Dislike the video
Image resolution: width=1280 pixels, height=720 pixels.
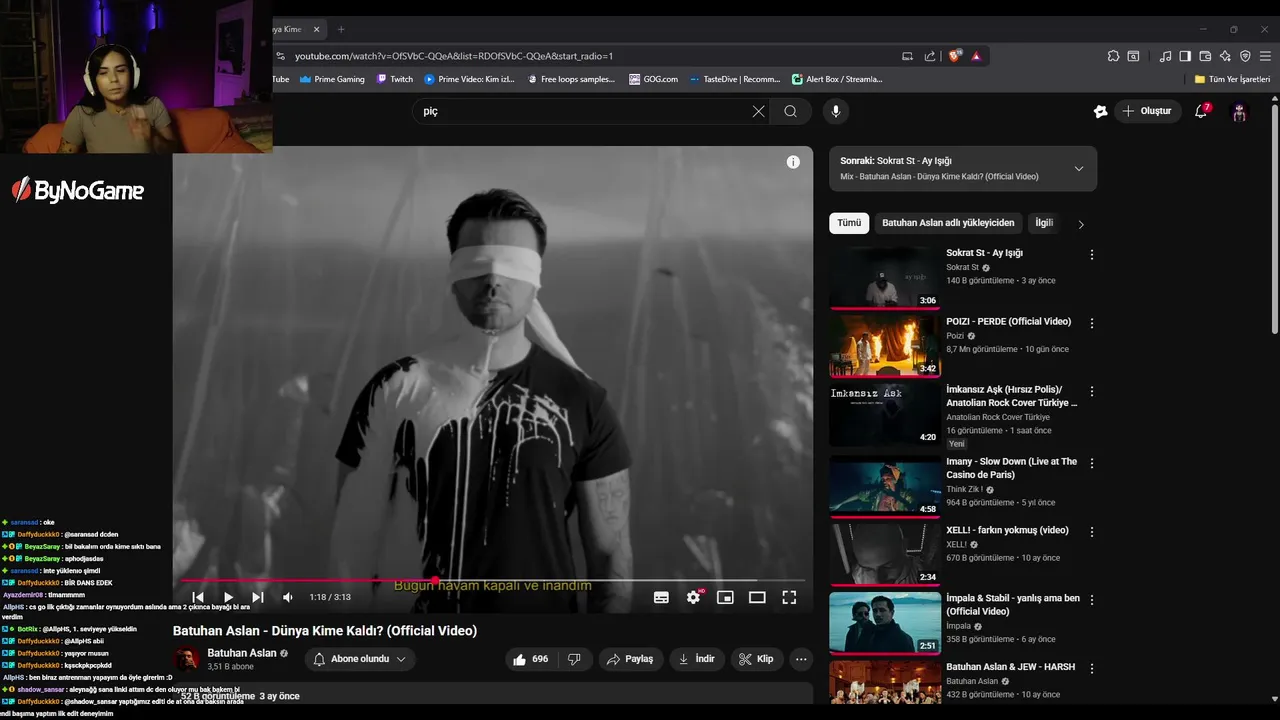[574, 659]
